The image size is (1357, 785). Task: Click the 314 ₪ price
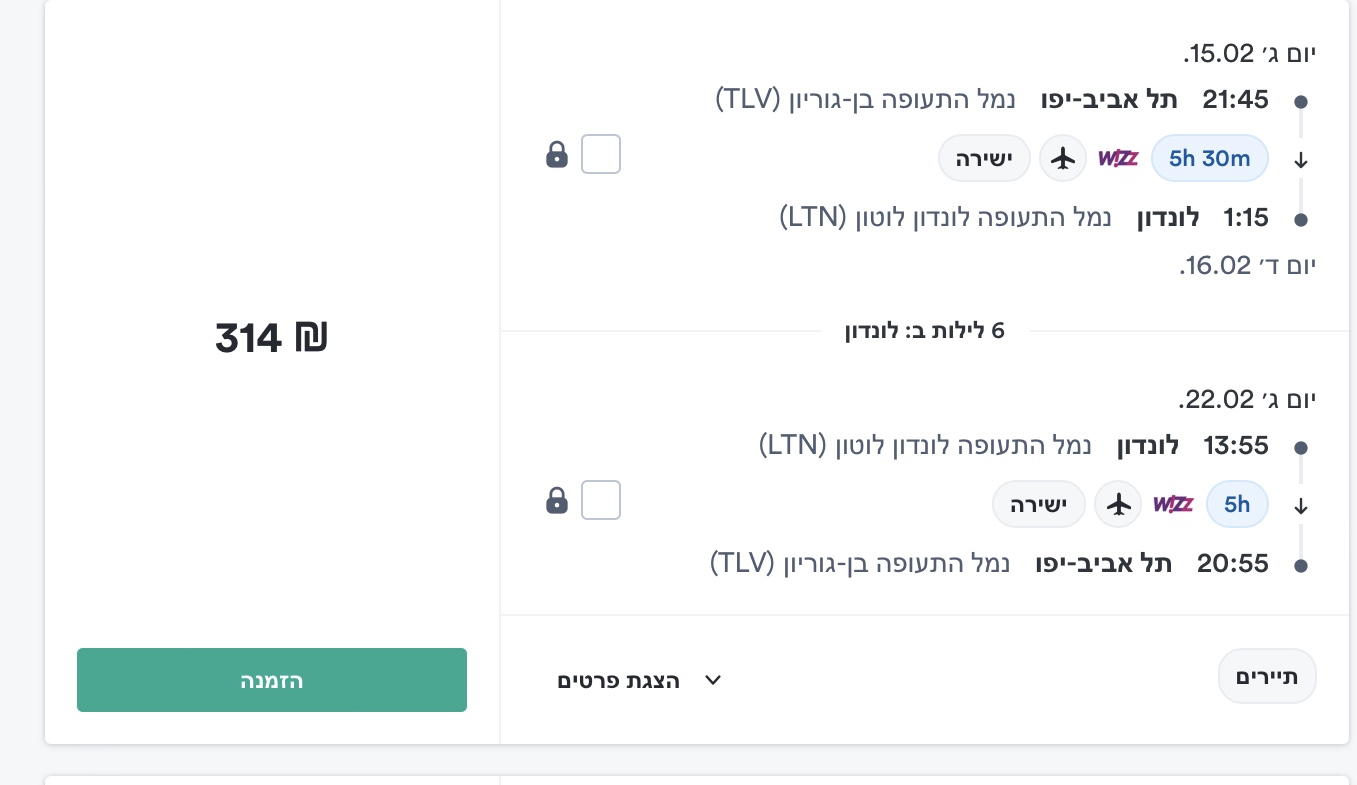(272, 338)
